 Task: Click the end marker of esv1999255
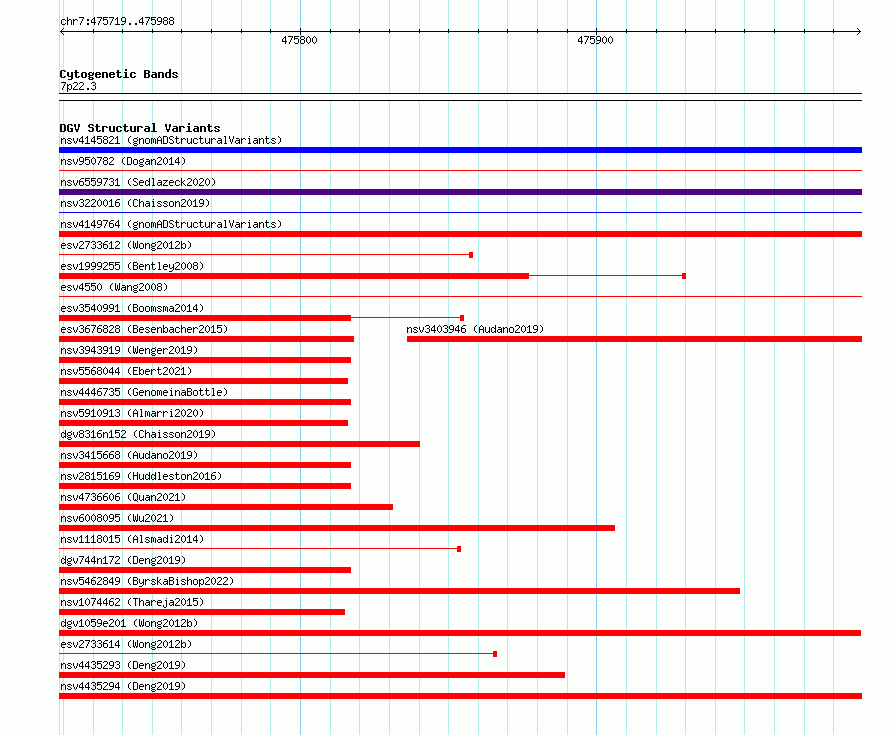(x=684, y=276)
